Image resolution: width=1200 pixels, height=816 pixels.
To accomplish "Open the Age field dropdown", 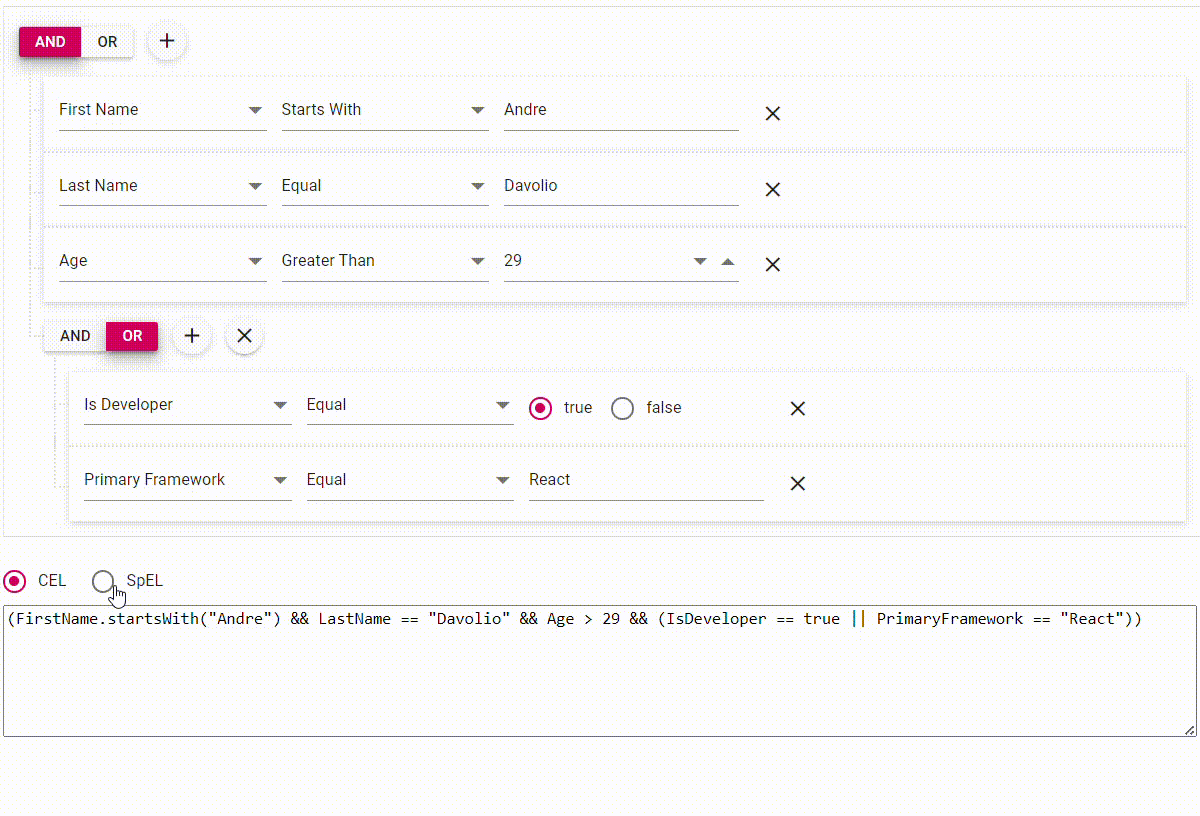I will (163, 261).
